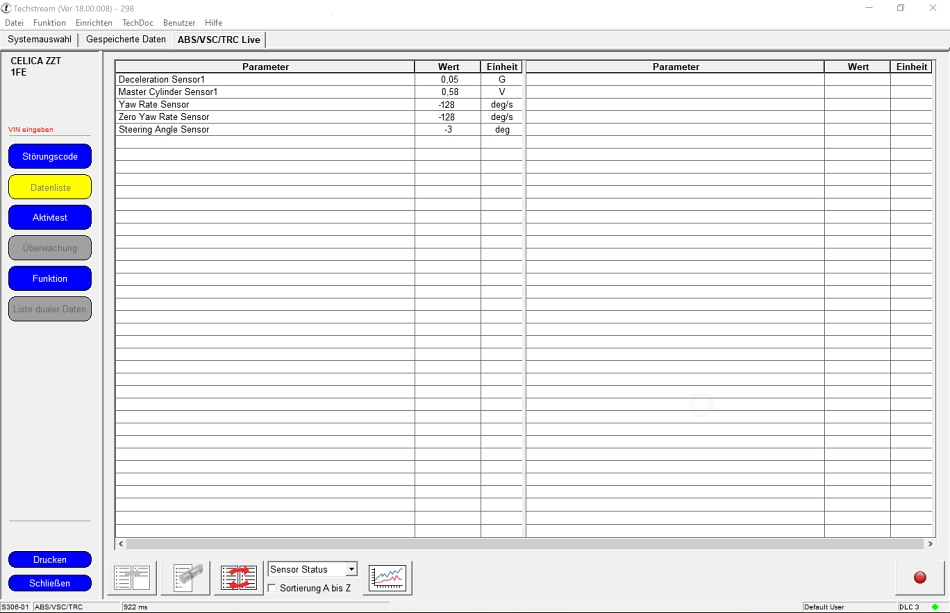
Task: Open the TechDoc menu
Action: (x=138, y=23)
